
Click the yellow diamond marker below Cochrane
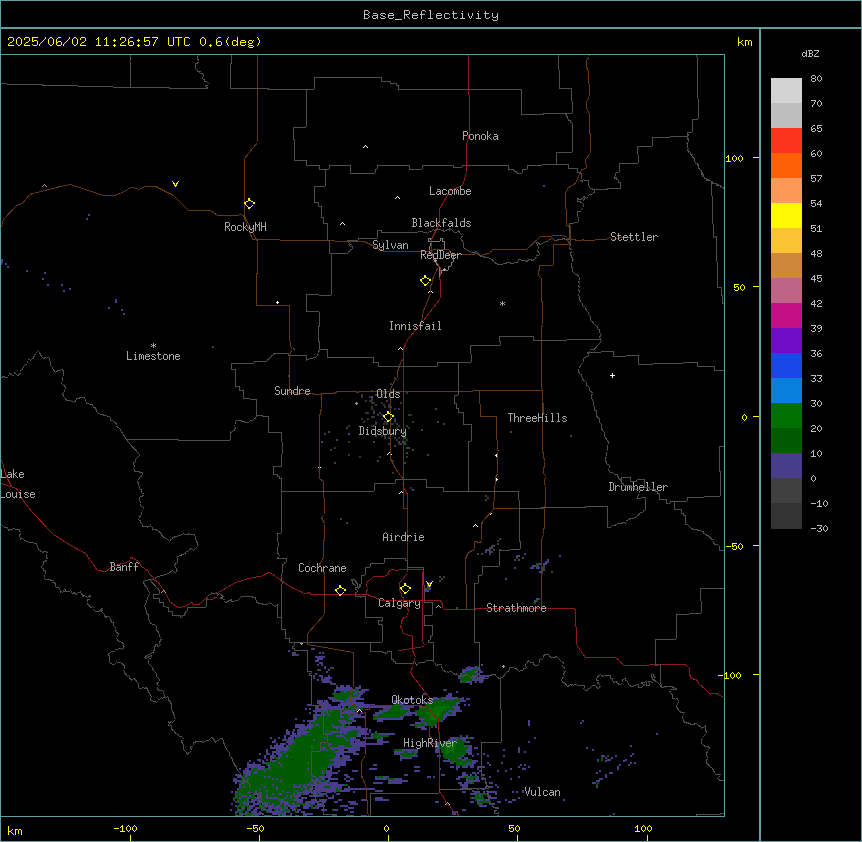(340, 590)
